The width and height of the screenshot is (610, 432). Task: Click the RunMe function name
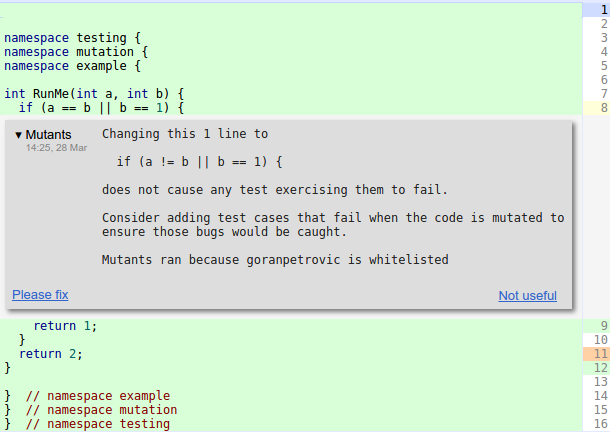[51, 94]
